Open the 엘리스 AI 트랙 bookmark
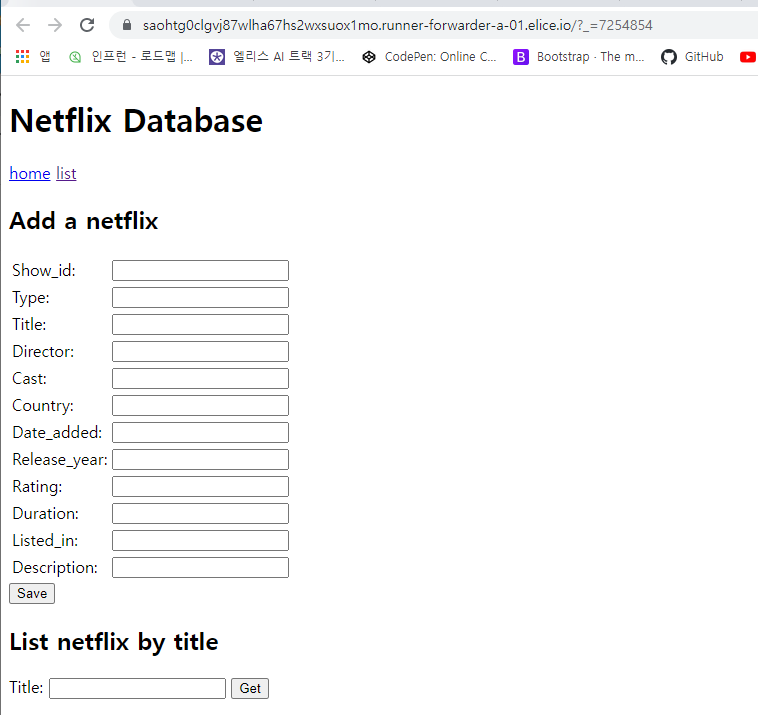This screenshot has width=758, height=715. coord(277,57)
